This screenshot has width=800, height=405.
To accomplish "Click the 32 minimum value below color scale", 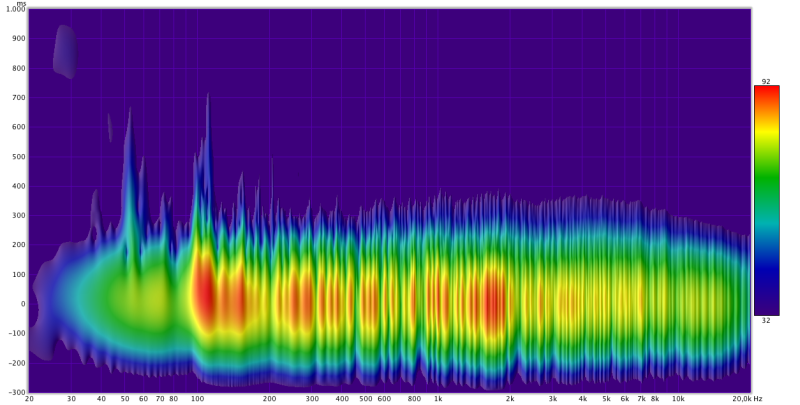I will [767, 320].
